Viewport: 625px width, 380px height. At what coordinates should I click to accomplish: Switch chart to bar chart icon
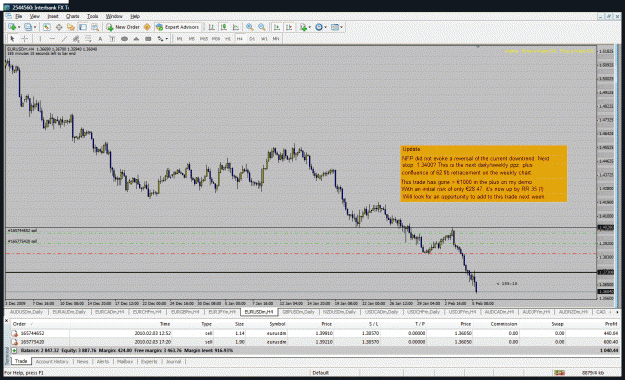click(x=212, y=27)
